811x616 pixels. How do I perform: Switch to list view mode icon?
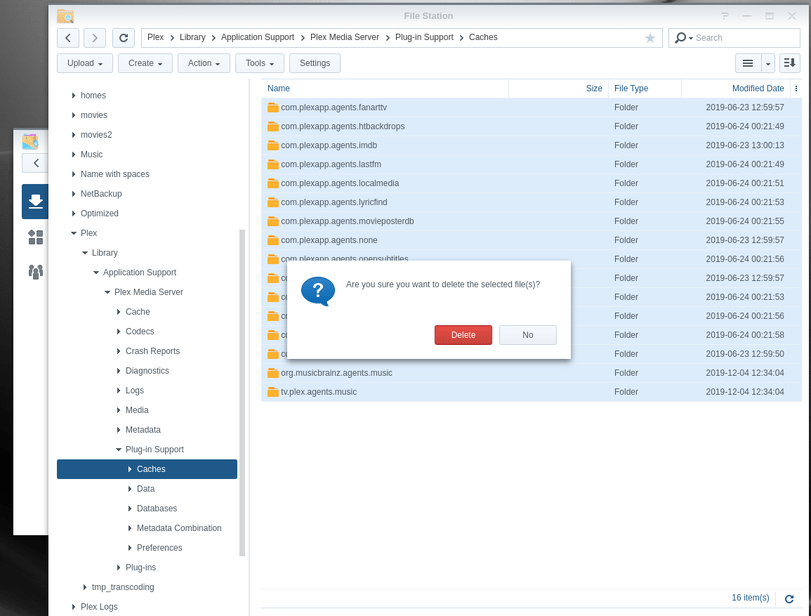click(x=748, y=63)
